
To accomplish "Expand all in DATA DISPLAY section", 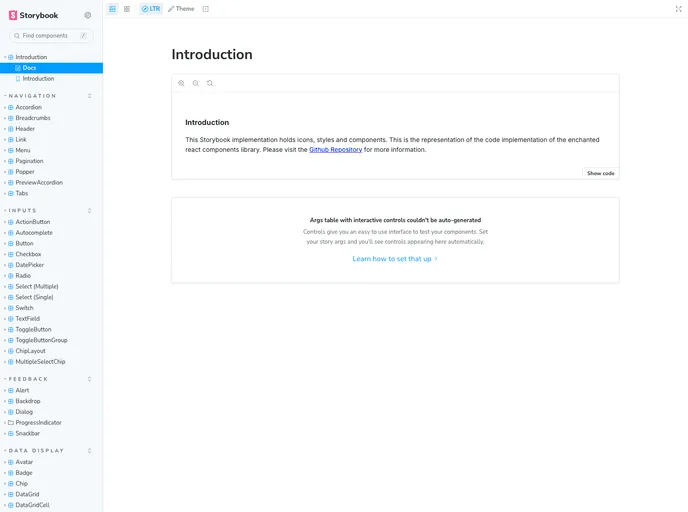I will click(x=90, y=451).
